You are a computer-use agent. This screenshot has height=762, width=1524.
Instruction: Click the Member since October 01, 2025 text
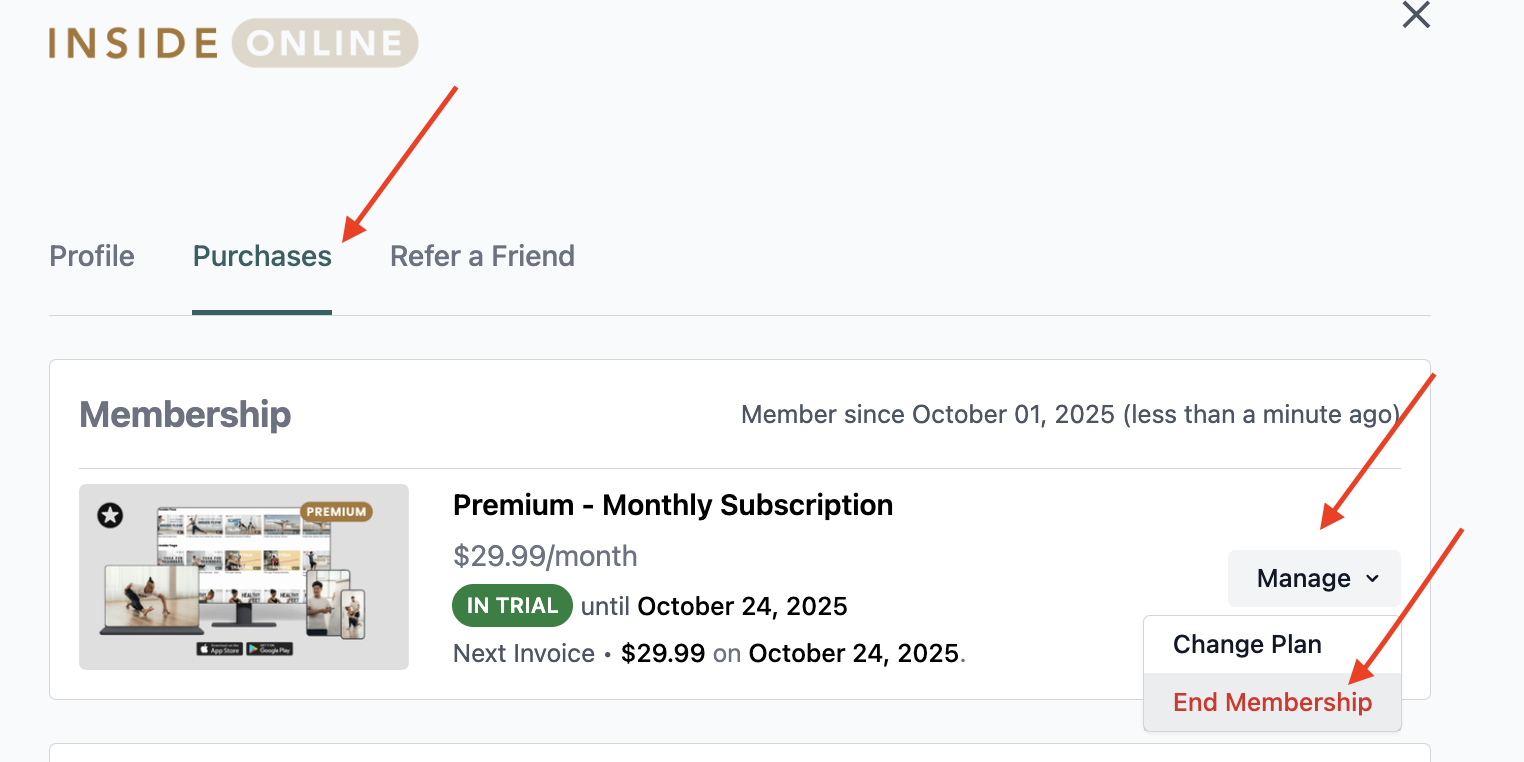point(1070,414)
